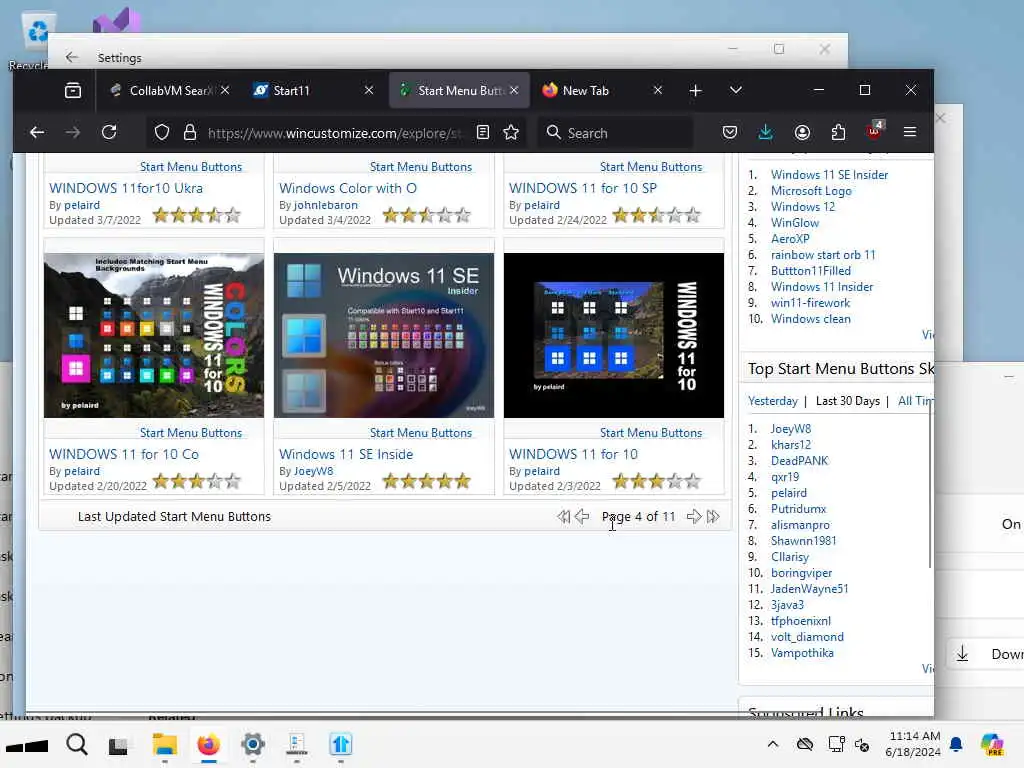Open skinner Putridumx profile
This screenshot has height=768, width=1024.
[798, 509]
